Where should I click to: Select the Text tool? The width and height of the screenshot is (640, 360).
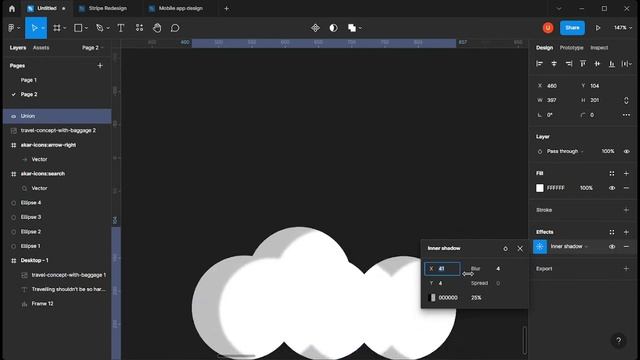point(121,28)
